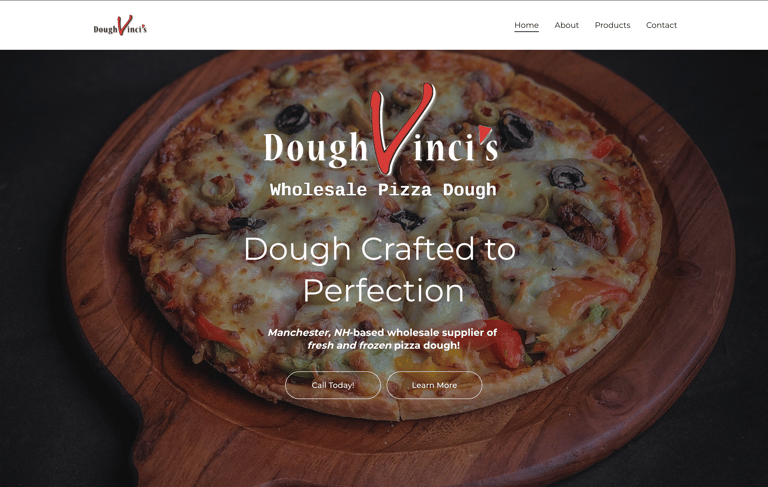The image size is (768, 487).
Task: Open the Home menu item
Action: pos(526,25)
